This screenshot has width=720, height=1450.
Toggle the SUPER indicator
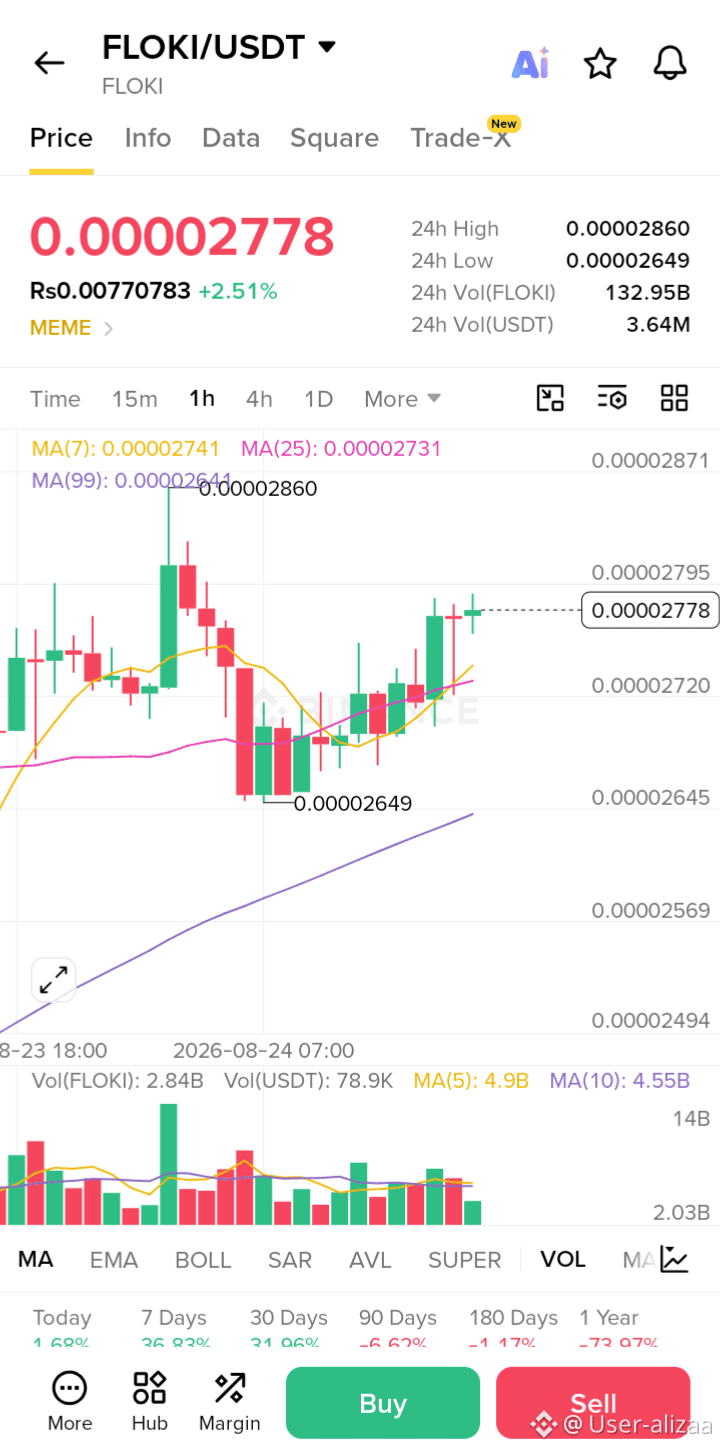click(465, 1260)
